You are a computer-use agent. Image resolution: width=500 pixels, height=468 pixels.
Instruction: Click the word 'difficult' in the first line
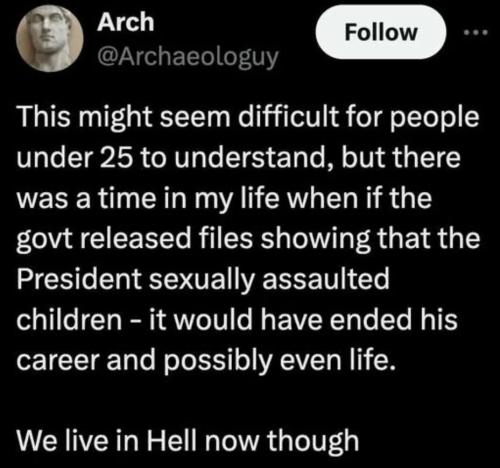coord(288,117)
